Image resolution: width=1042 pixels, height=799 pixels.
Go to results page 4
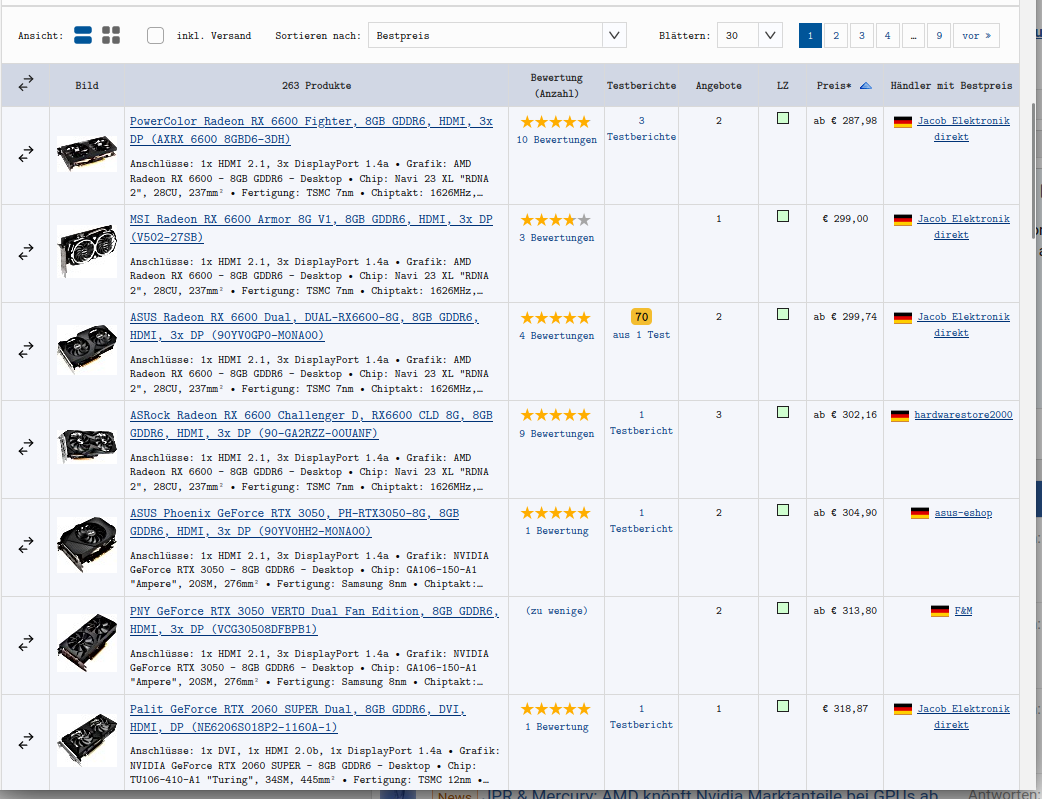[x=887, y=35]
